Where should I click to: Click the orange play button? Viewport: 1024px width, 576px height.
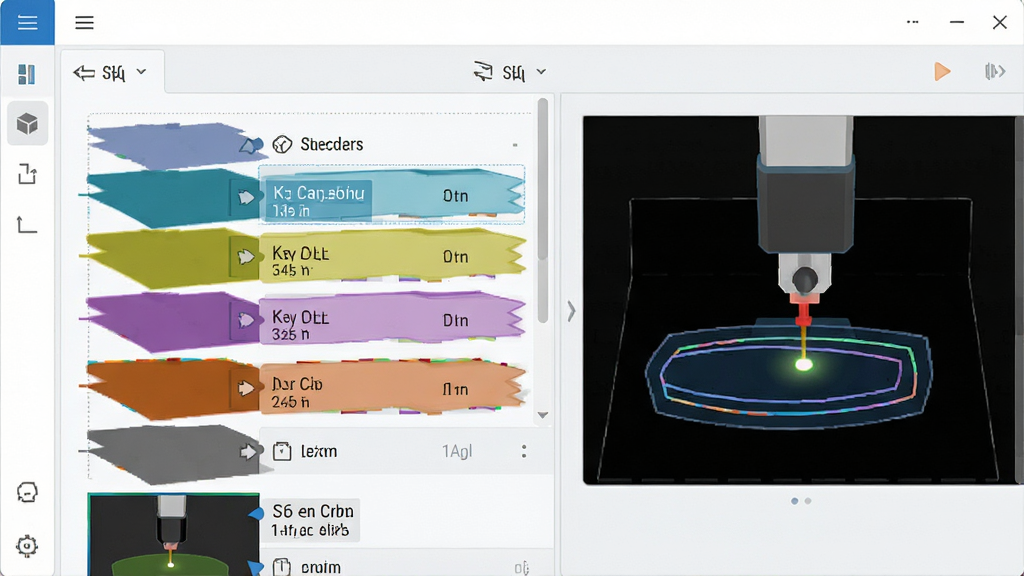pyautogui.click(x=942, y=71)
